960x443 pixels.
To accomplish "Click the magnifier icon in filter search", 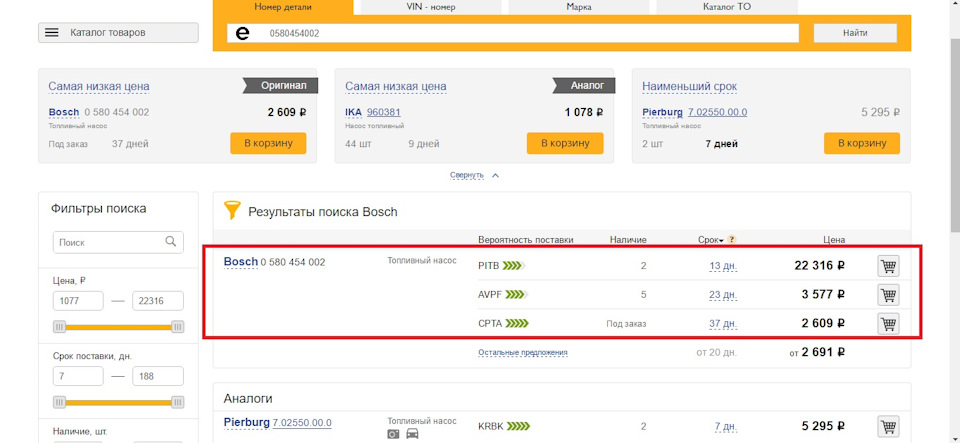I will pos(171,242).
